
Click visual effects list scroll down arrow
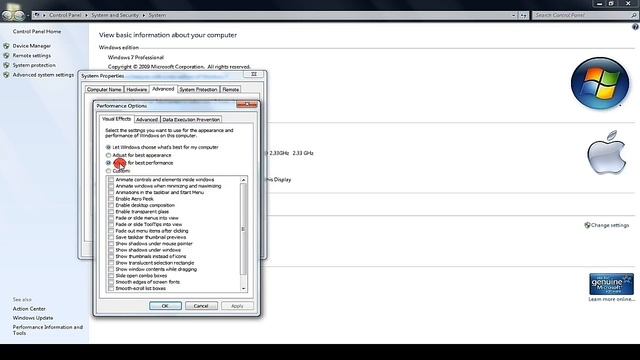[244, 289]
